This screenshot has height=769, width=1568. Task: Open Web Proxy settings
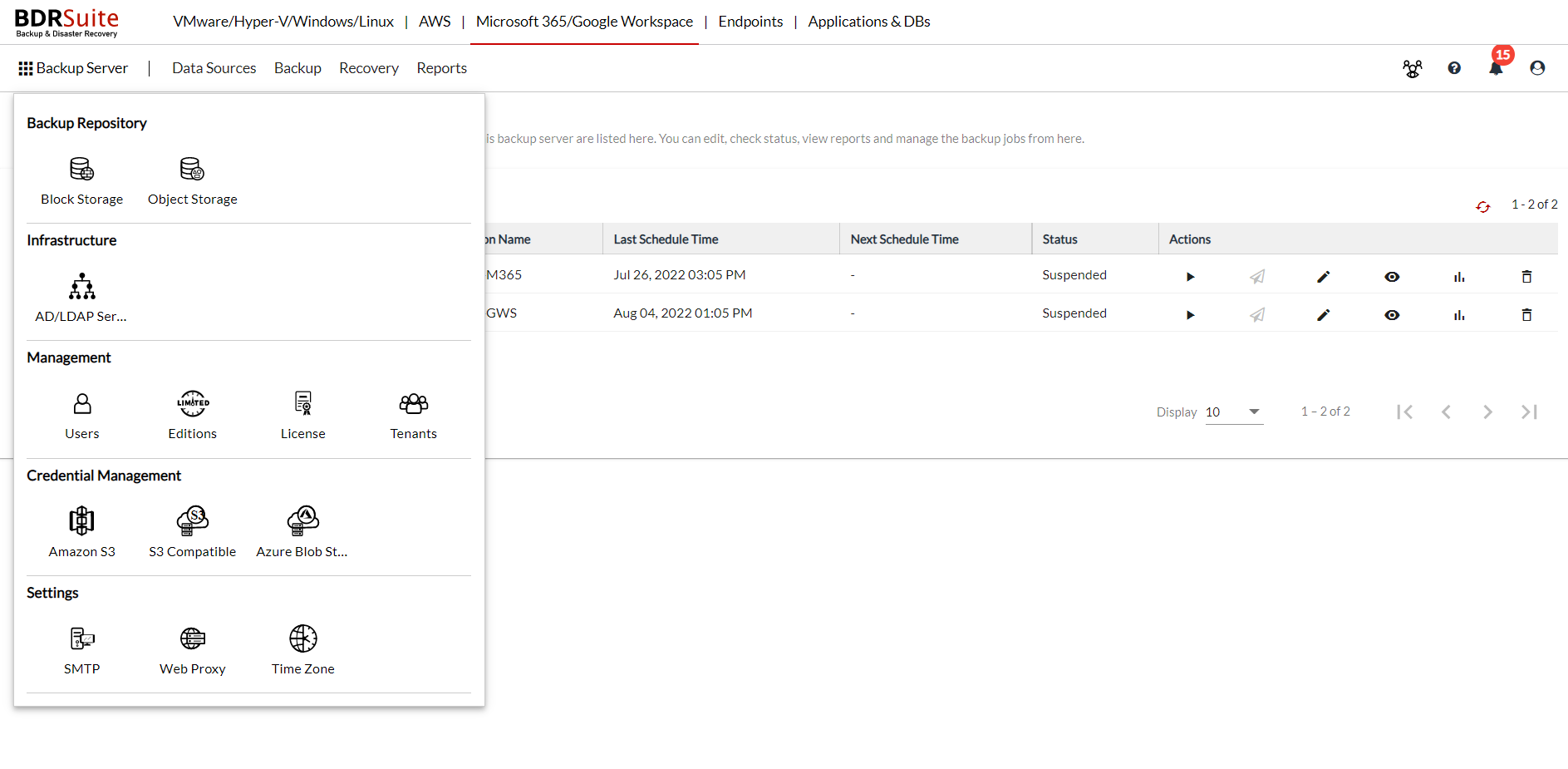pos(192,650)
